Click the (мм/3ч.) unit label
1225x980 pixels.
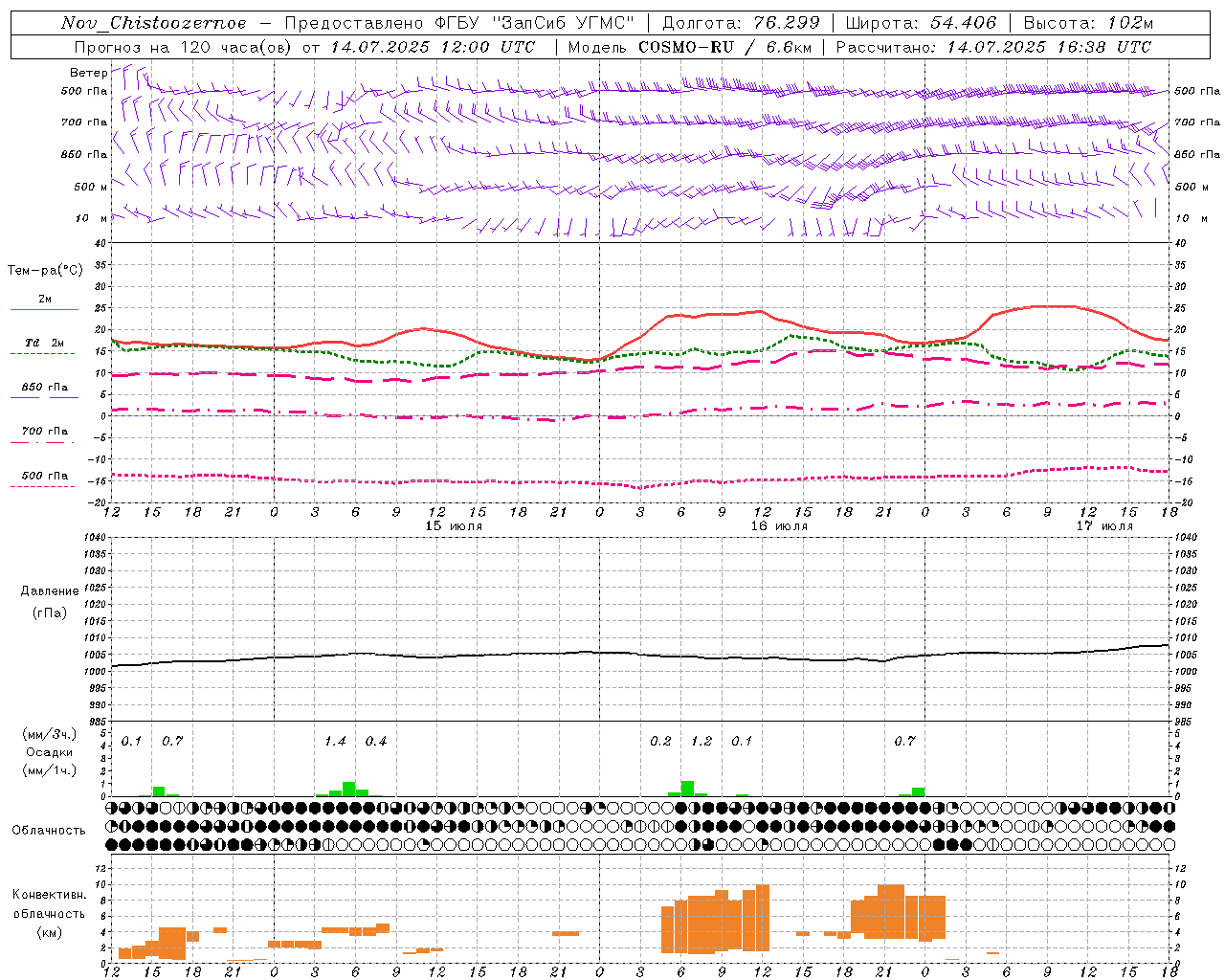click(x=50, y=734)
